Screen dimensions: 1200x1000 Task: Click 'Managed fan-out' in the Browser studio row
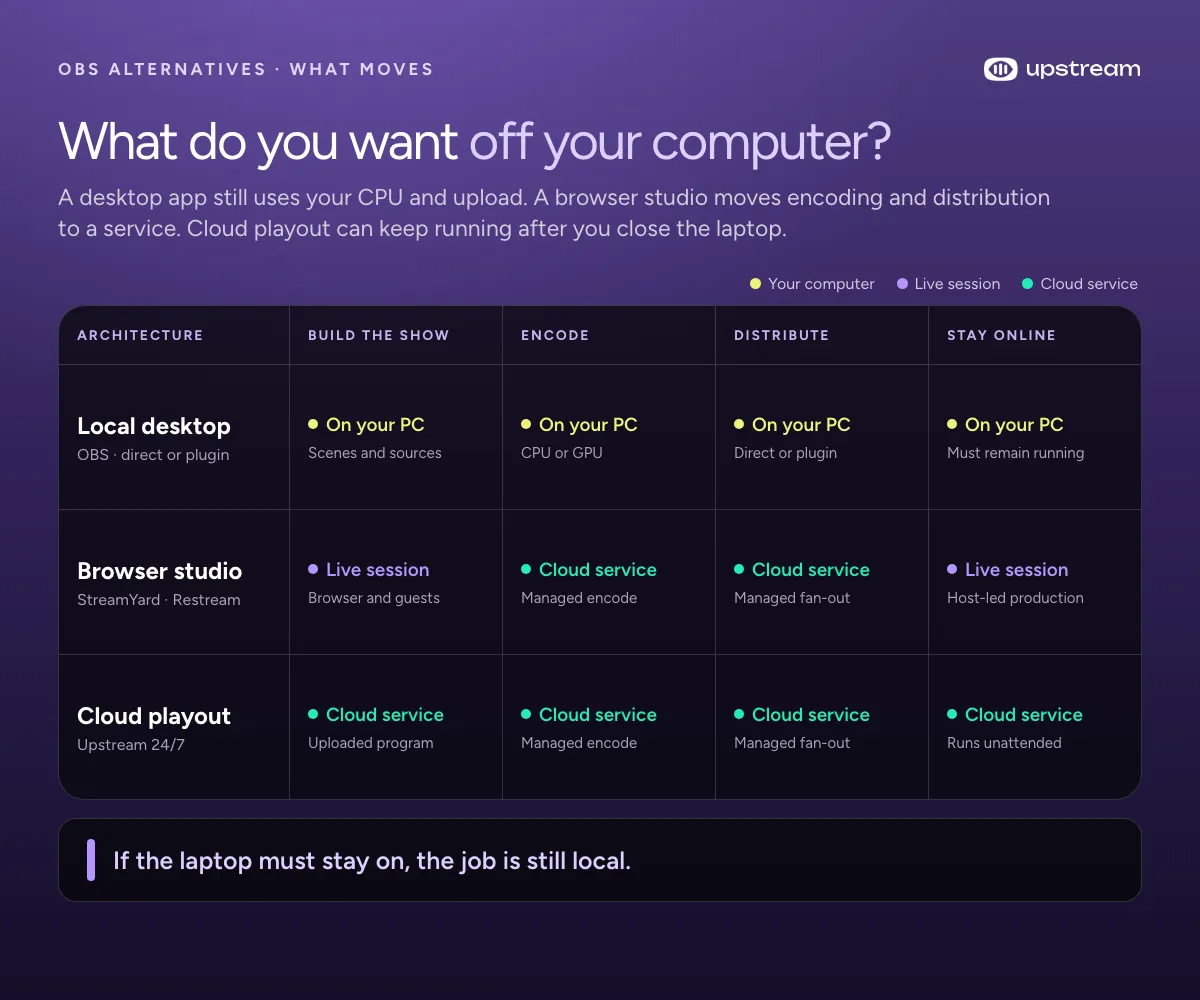pyautogui.click(x=792, y=598)
